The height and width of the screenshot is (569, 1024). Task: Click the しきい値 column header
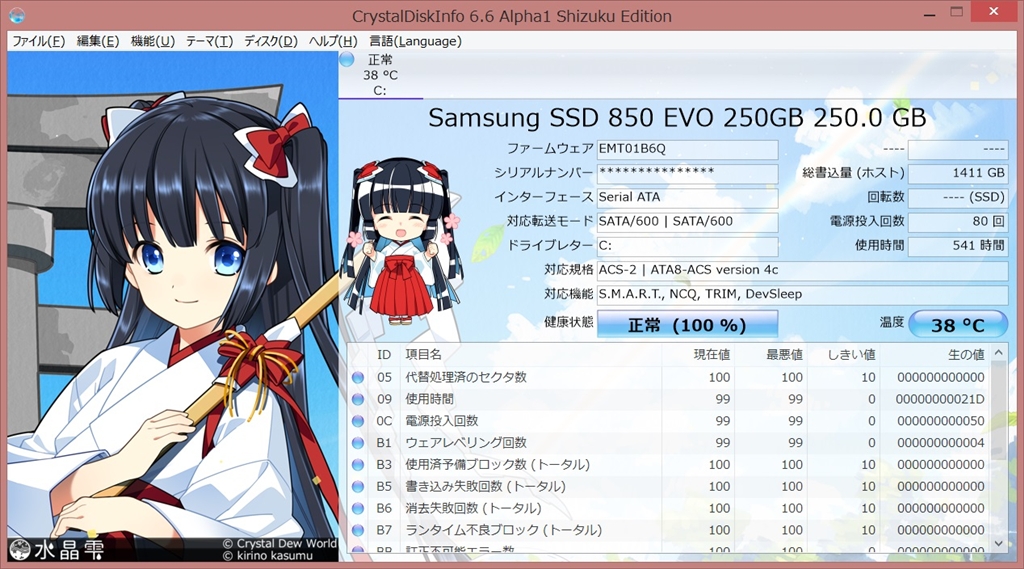[843, 355]
